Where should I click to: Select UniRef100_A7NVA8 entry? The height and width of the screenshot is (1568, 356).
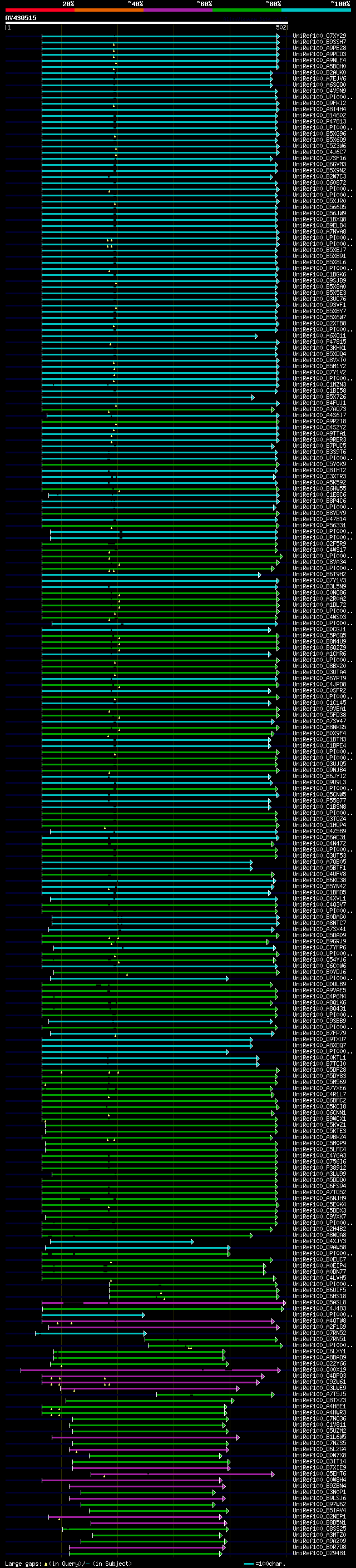click(319, 232)
